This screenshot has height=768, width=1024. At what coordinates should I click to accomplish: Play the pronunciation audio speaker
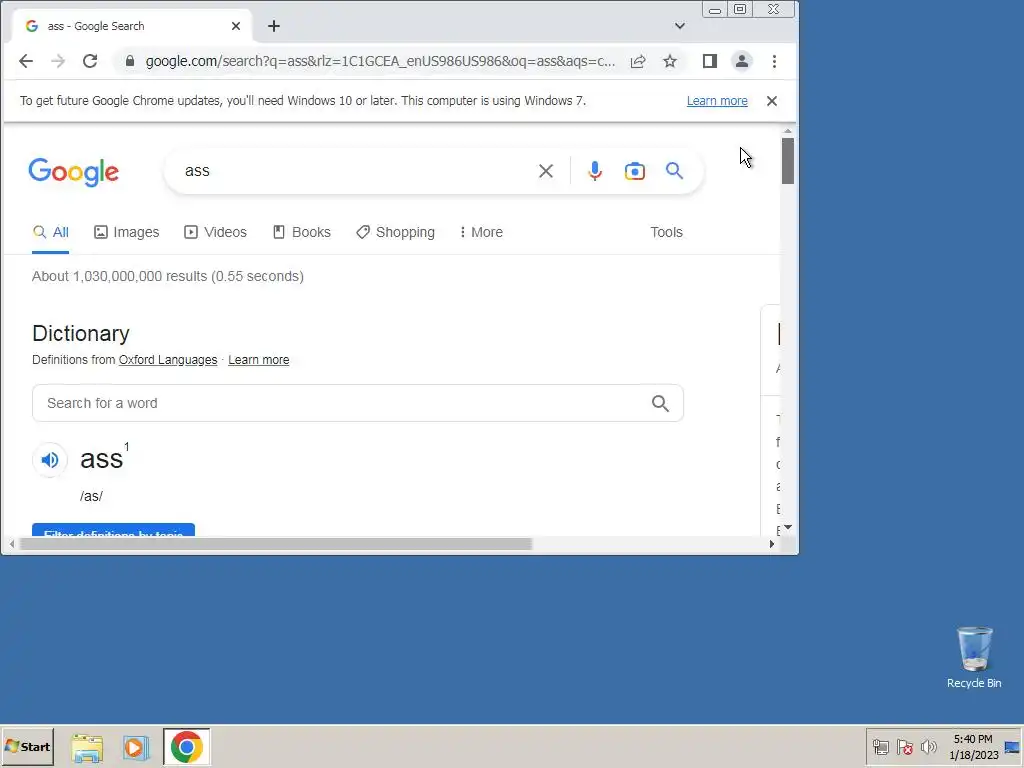[50, 460]
